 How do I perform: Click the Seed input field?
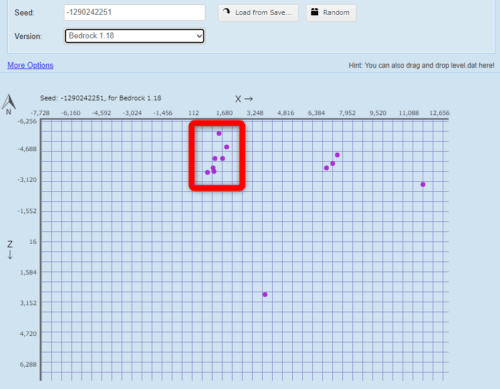(x=135, y=13)
